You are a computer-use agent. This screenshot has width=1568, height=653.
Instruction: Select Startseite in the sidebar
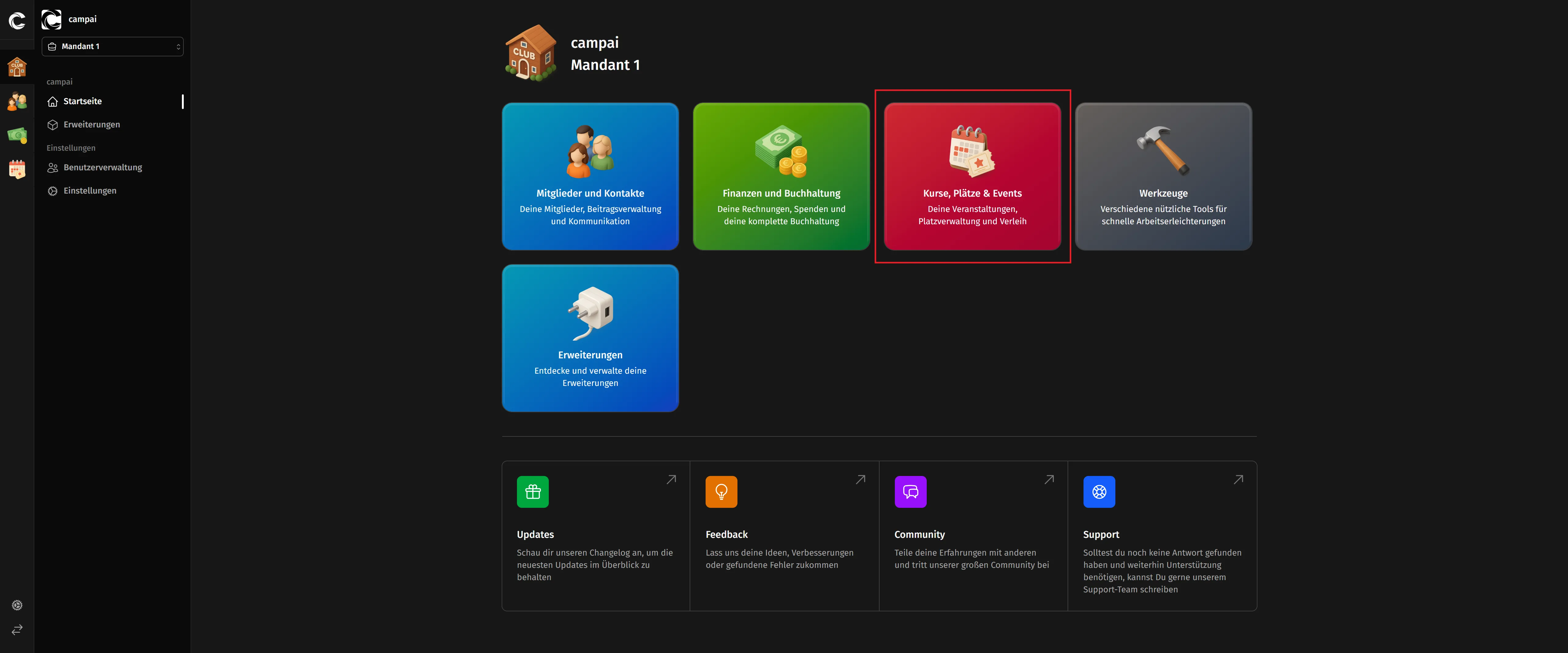tap(113, 102)
